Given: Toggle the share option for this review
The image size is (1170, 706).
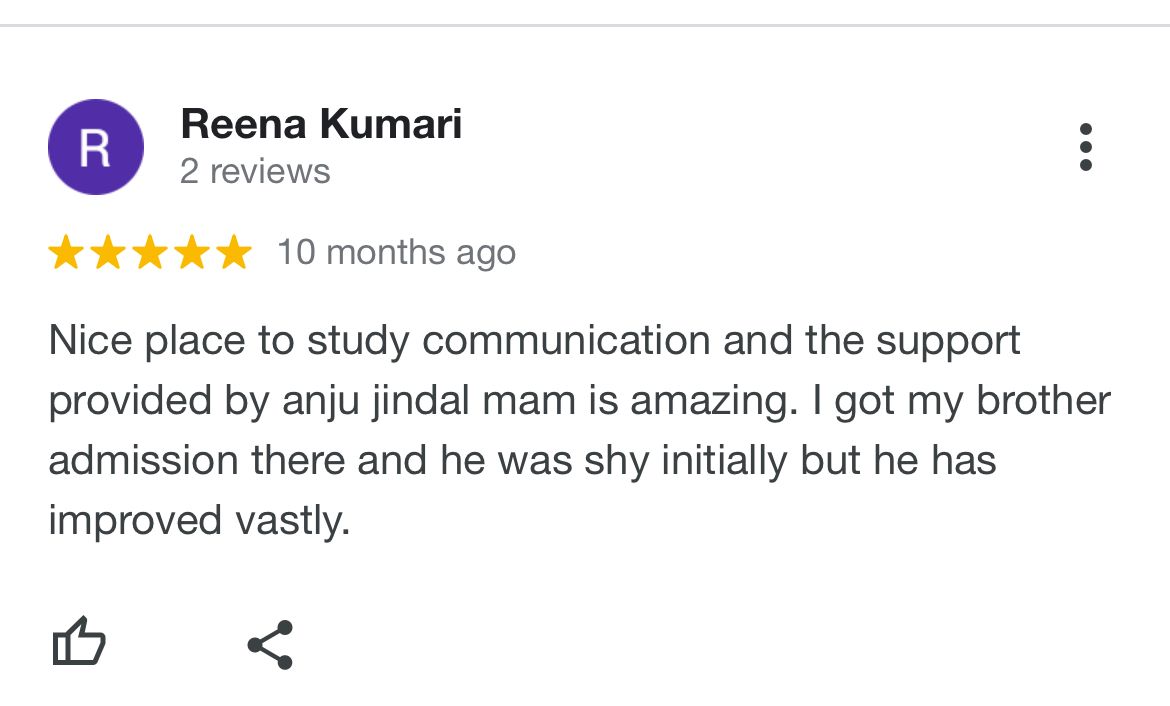Looking at the screenshot, I should (x=268, y=644).
